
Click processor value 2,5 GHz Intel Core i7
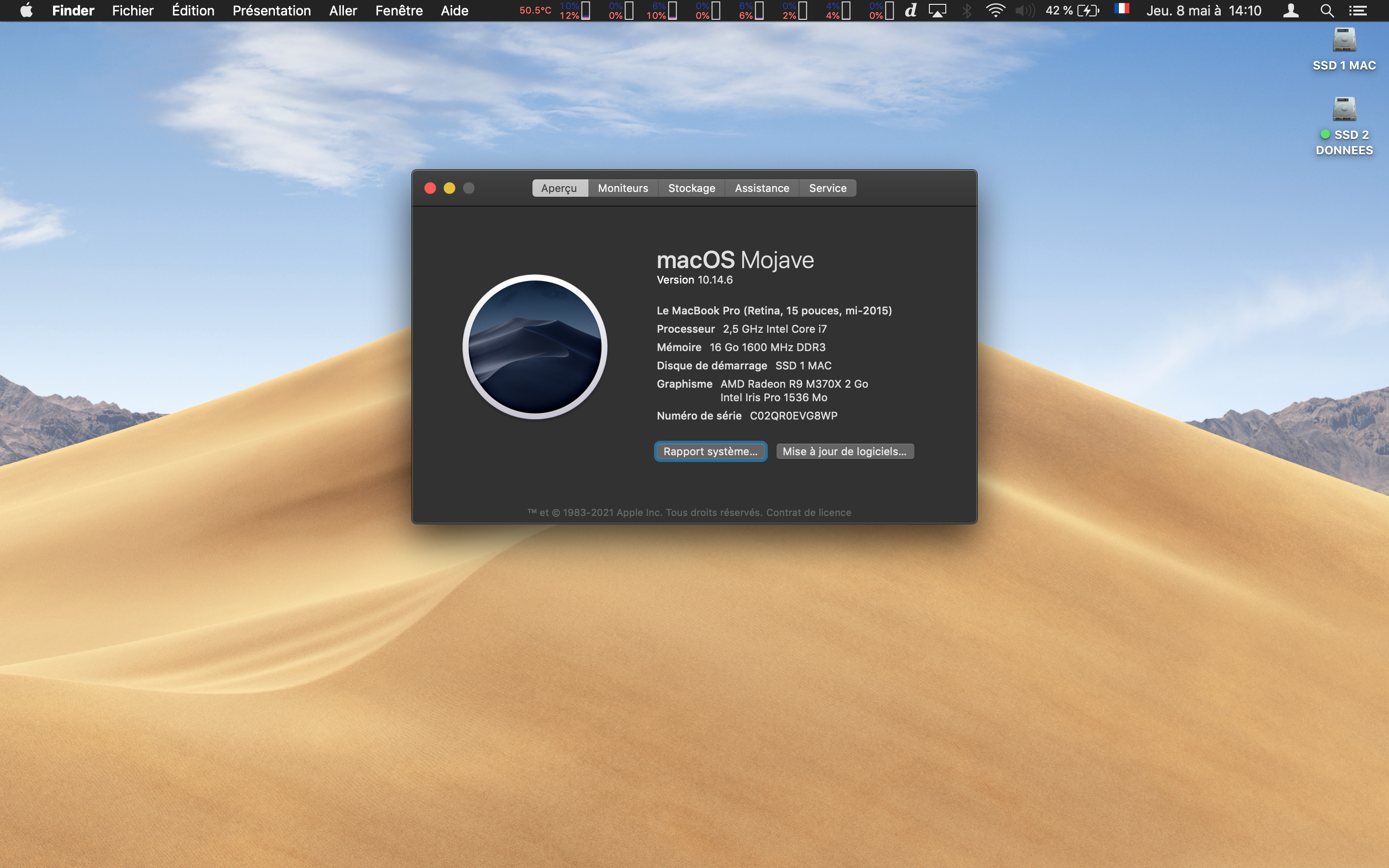tap(775, 329)
